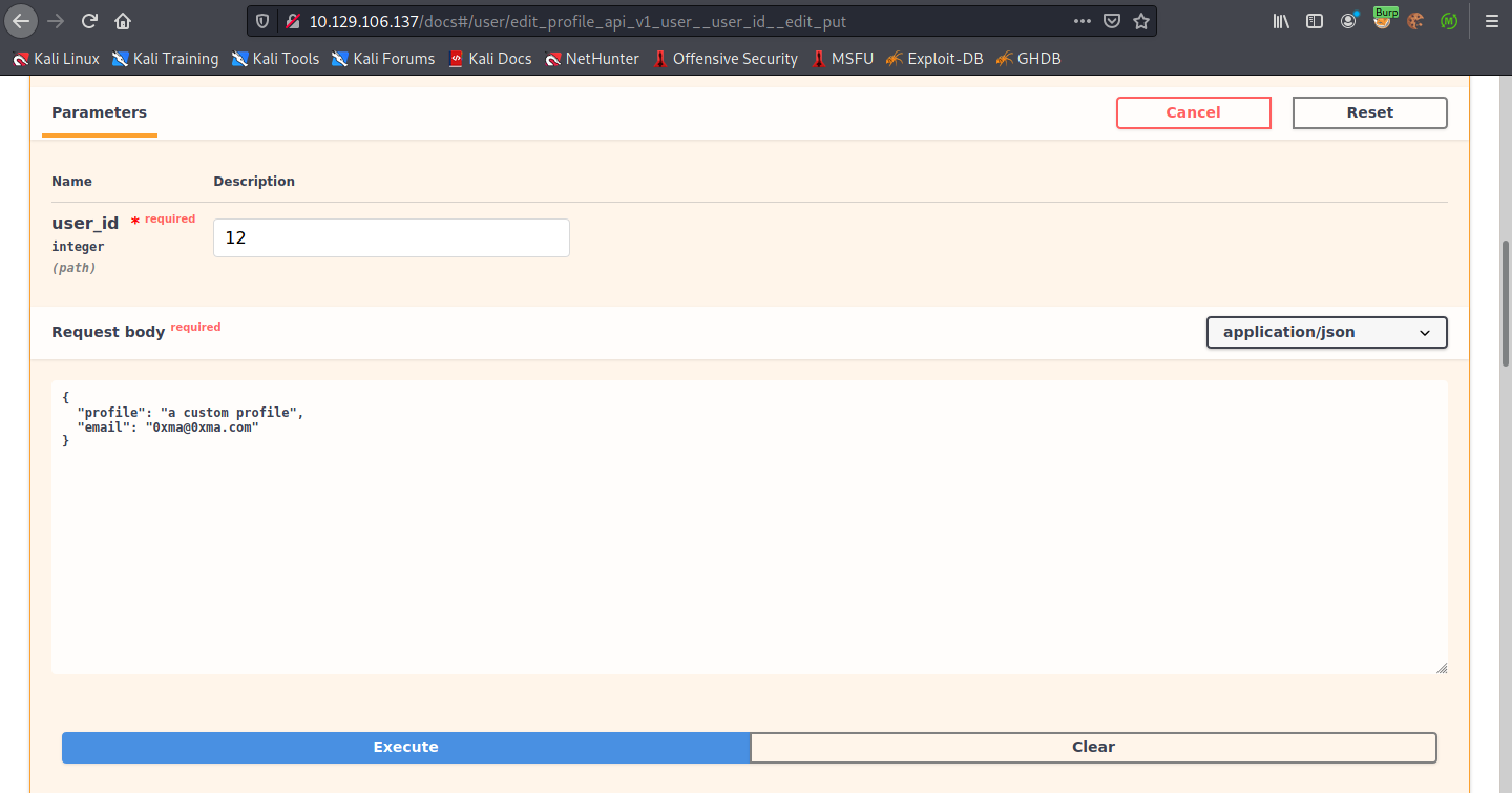Image resolution: width=1512 pixels, height=793 pixels.
Task: Select the Parameters tab
Action: (99, 113)
